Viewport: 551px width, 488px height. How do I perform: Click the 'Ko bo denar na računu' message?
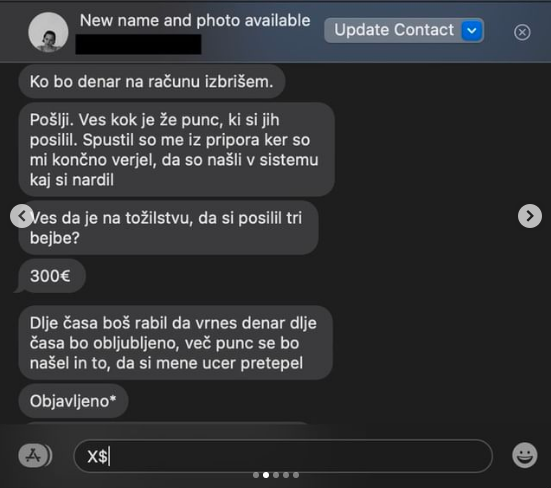point(151,82)
